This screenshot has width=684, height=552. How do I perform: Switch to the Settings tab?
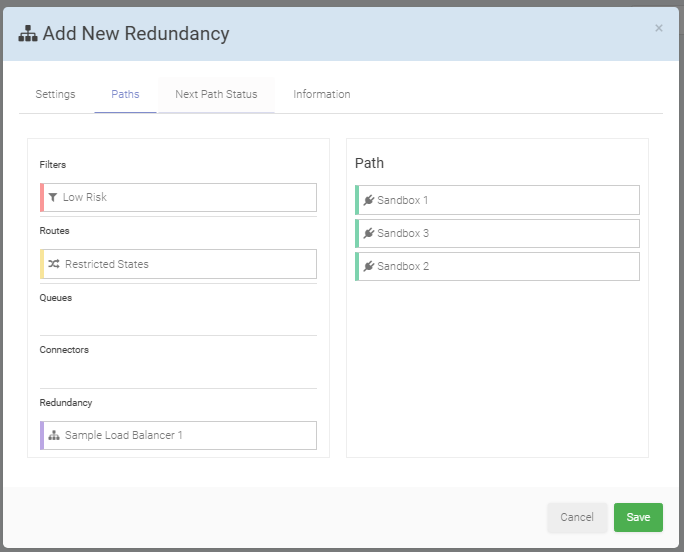click(55, 94)
